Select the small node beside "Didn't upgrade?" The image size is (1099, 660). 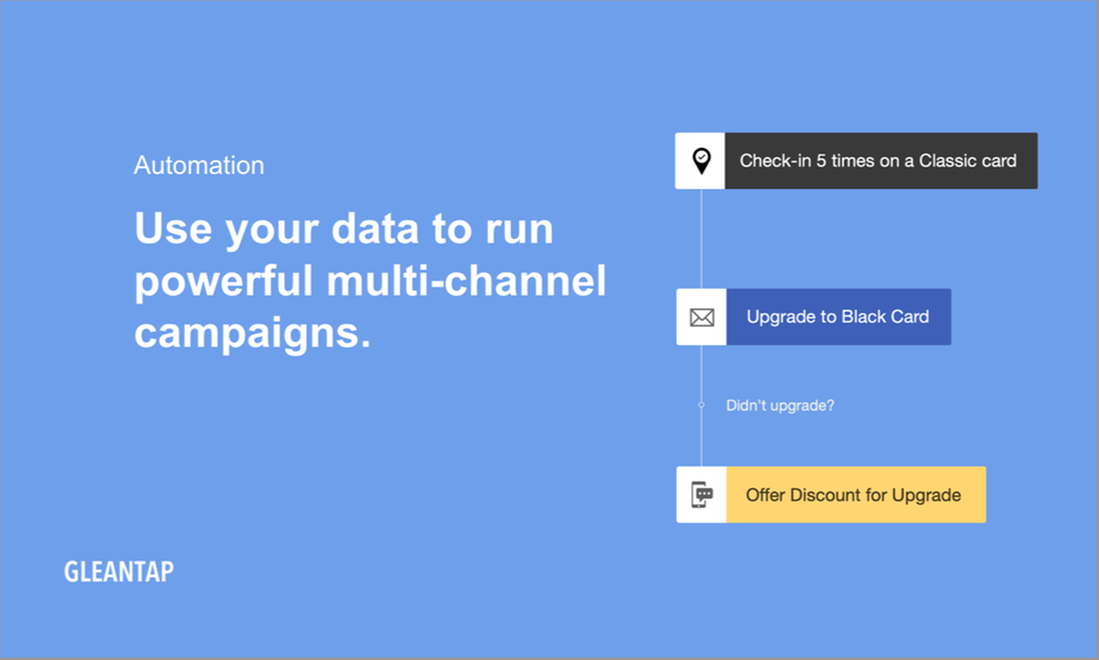[x=701, y=405]
